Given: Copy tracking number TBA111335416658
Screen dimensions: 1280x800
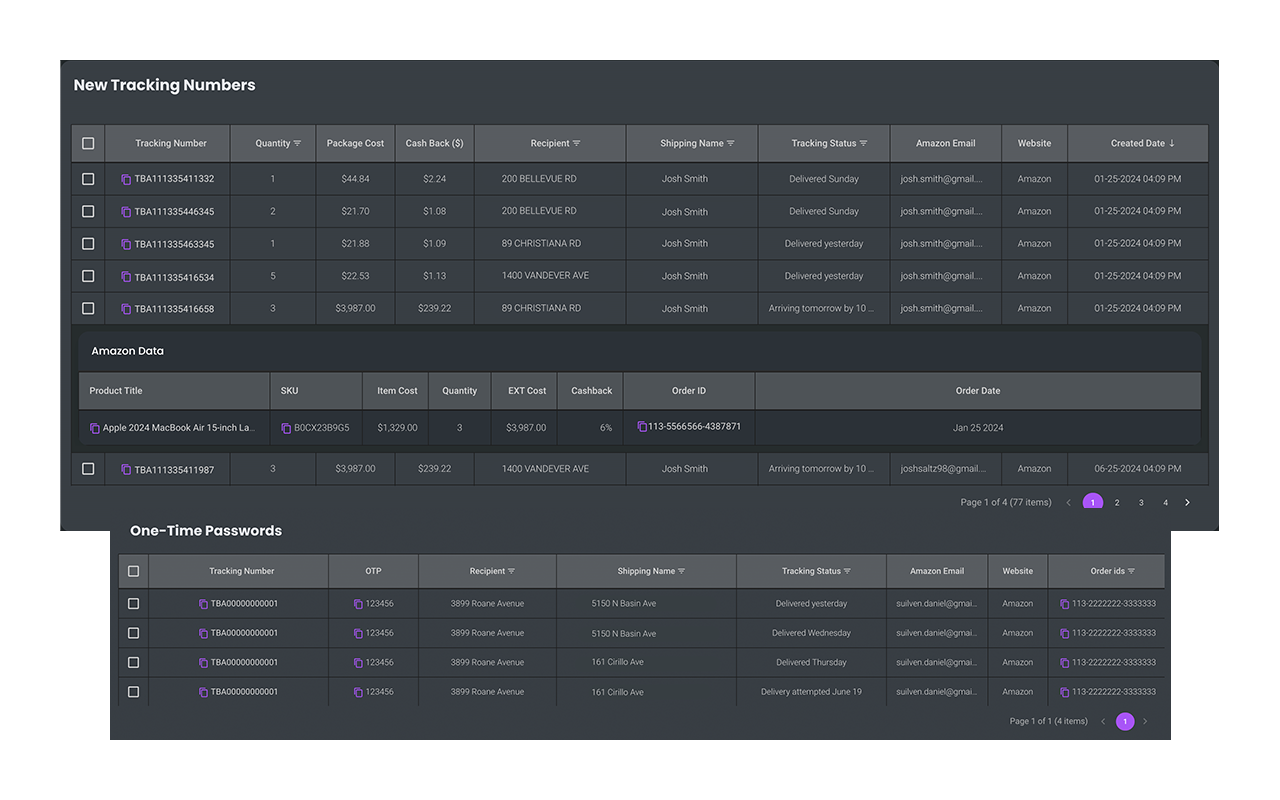Looking at the screenshot, I should pos(126,309).
